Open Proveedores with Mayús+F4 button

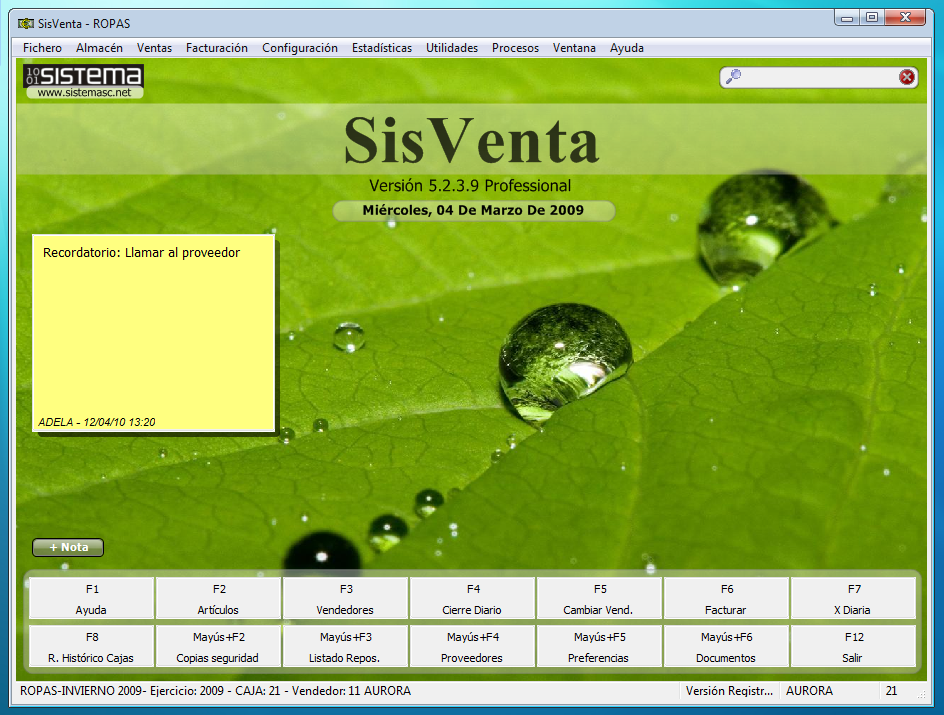[473, 646]
